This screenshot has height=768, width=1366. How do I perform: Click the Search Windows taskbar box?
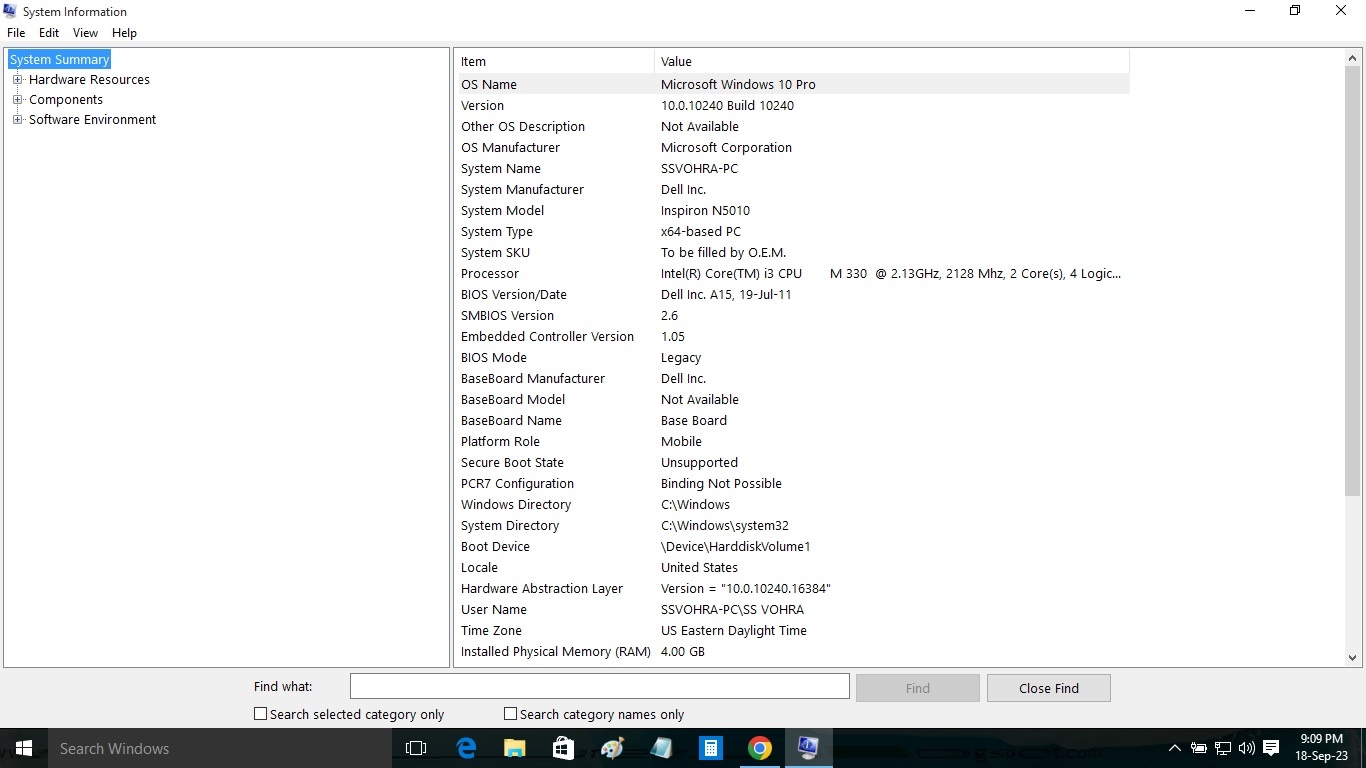click(x=220, y=748)
